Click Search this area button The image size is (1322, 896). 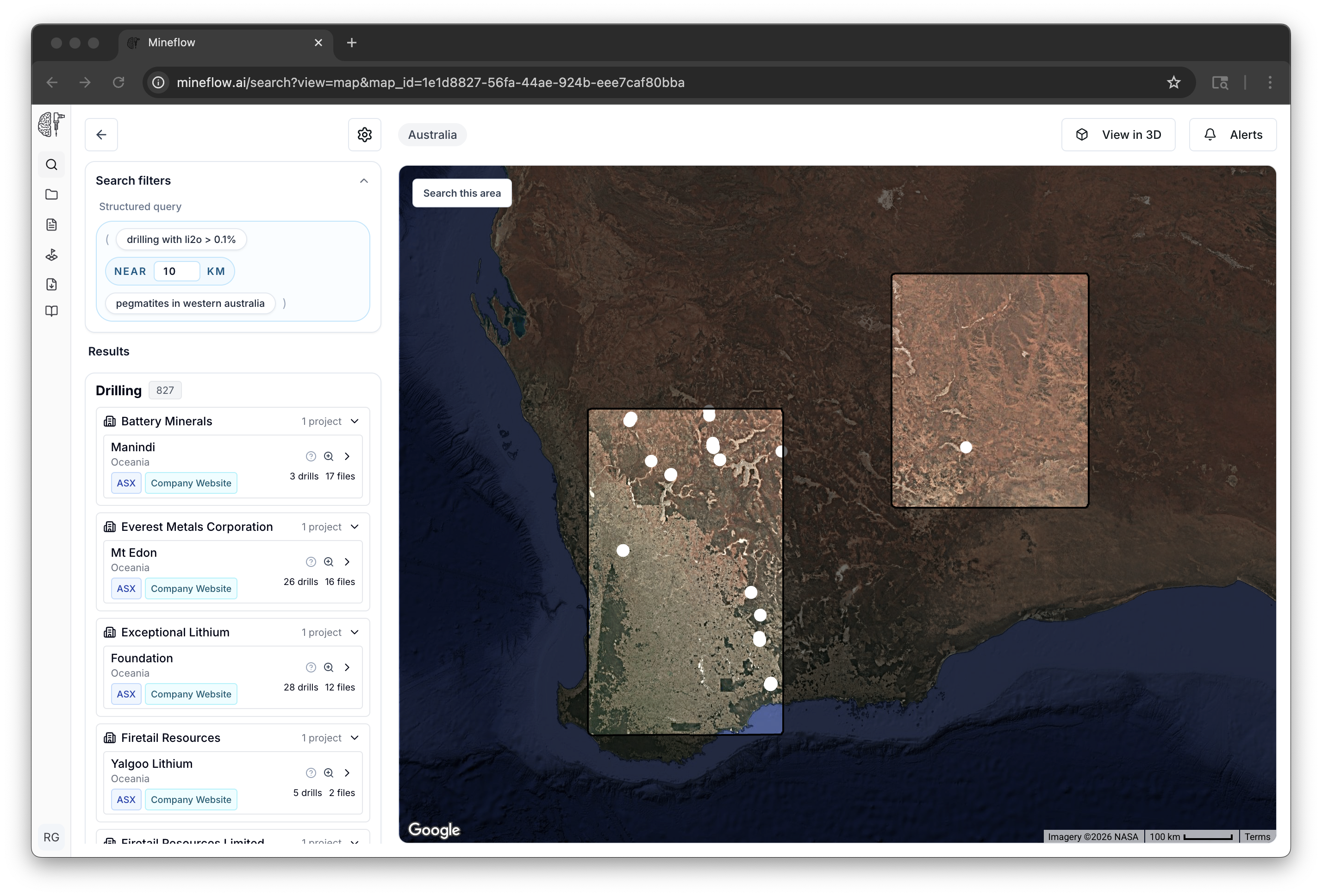462,193
